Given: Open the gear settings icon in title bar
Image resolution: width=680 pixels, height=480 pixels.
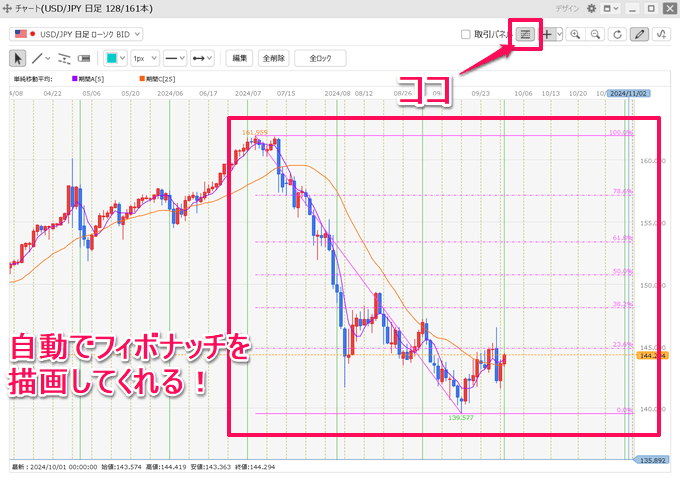Looking at the screenshot, I should tap(592, 8).
